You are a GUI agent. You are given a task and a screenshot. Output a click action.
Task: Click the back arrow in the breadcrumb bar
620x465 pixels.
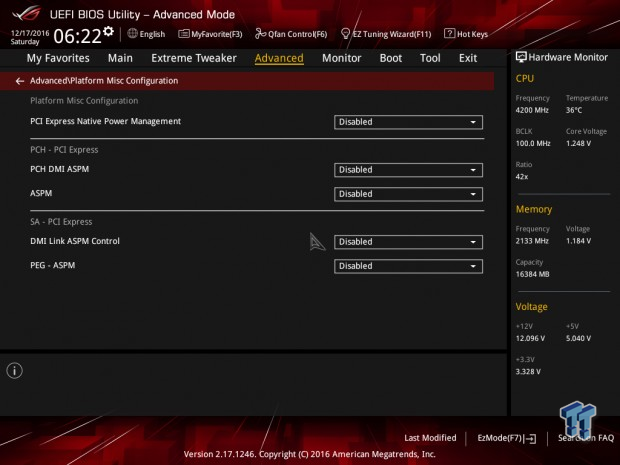click(x=20, y=81)
